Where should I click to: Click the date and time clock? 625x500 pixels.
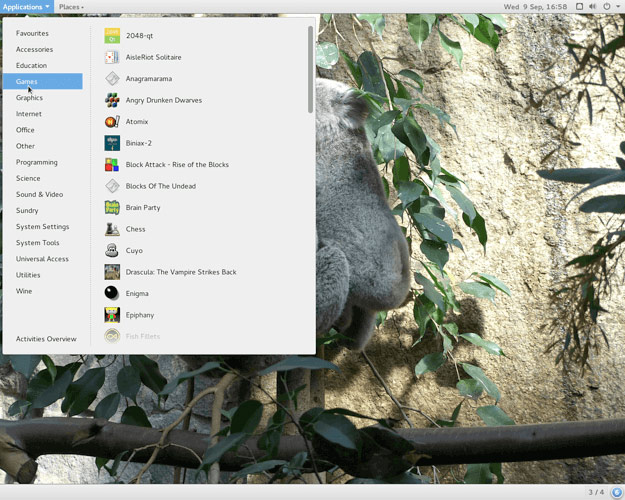[x=535, y=7]
